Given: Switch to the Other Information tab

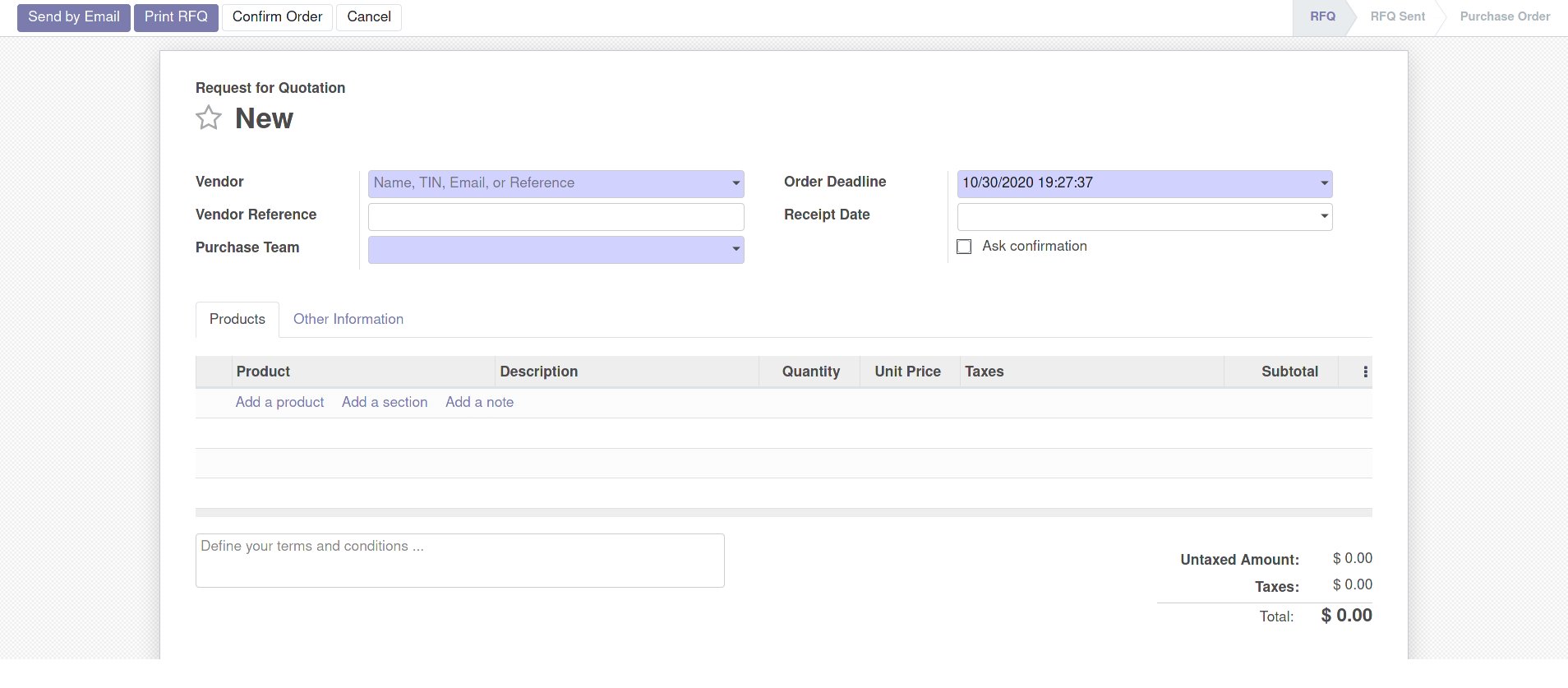Looking at the screenshot, I should tap(348, 319).
